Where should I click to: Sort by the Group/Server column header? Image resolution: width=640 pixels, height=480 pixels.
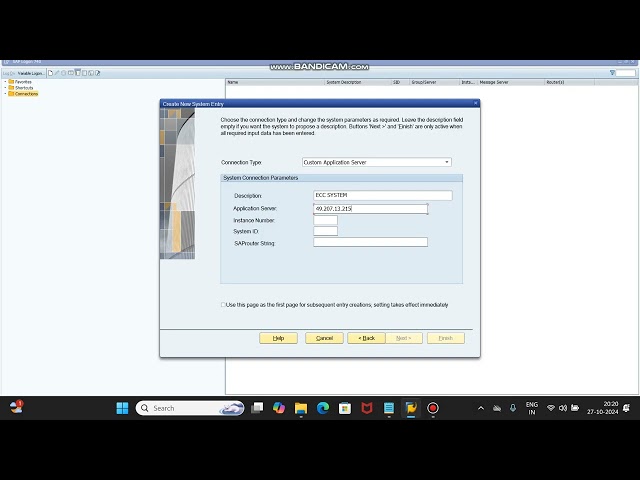click(434, 82)
